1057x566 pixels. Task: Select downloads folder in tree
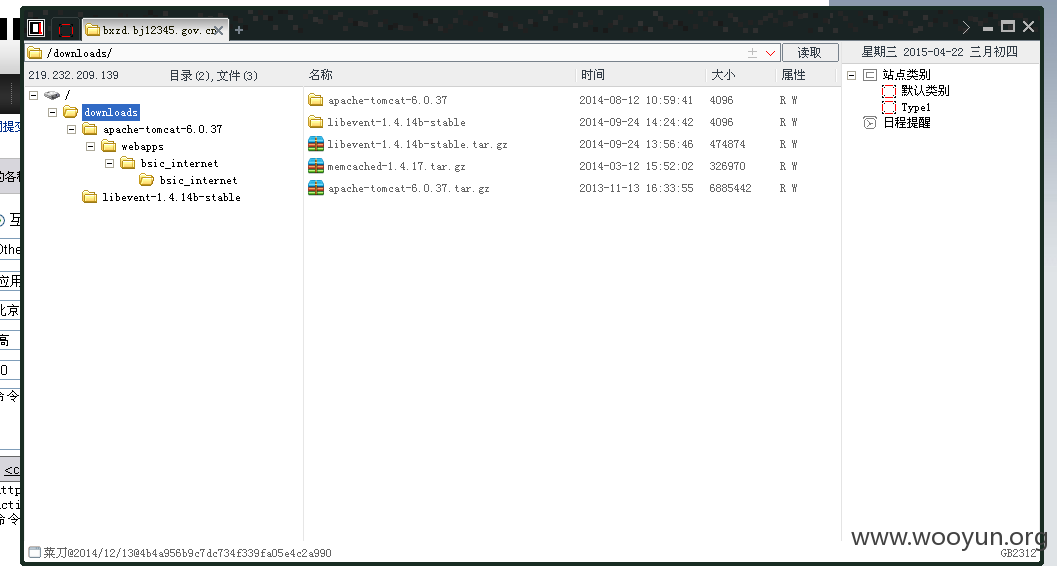point(111,113)
